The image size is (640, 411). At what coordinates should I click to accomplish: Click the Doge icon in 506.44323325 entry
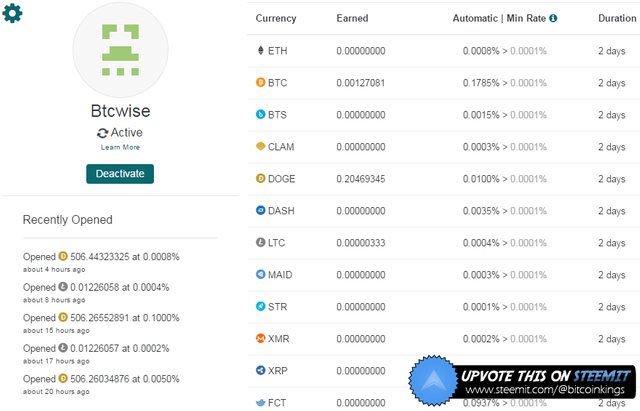tap(63, 256)
